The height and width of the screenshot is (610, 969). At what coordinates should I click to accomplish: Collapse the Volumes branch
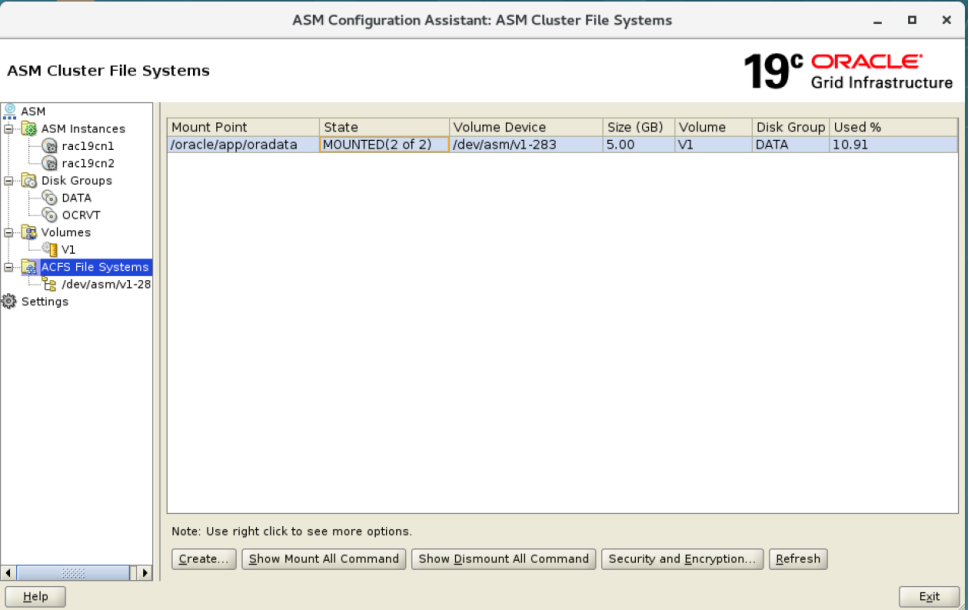[x=7, y=232]
